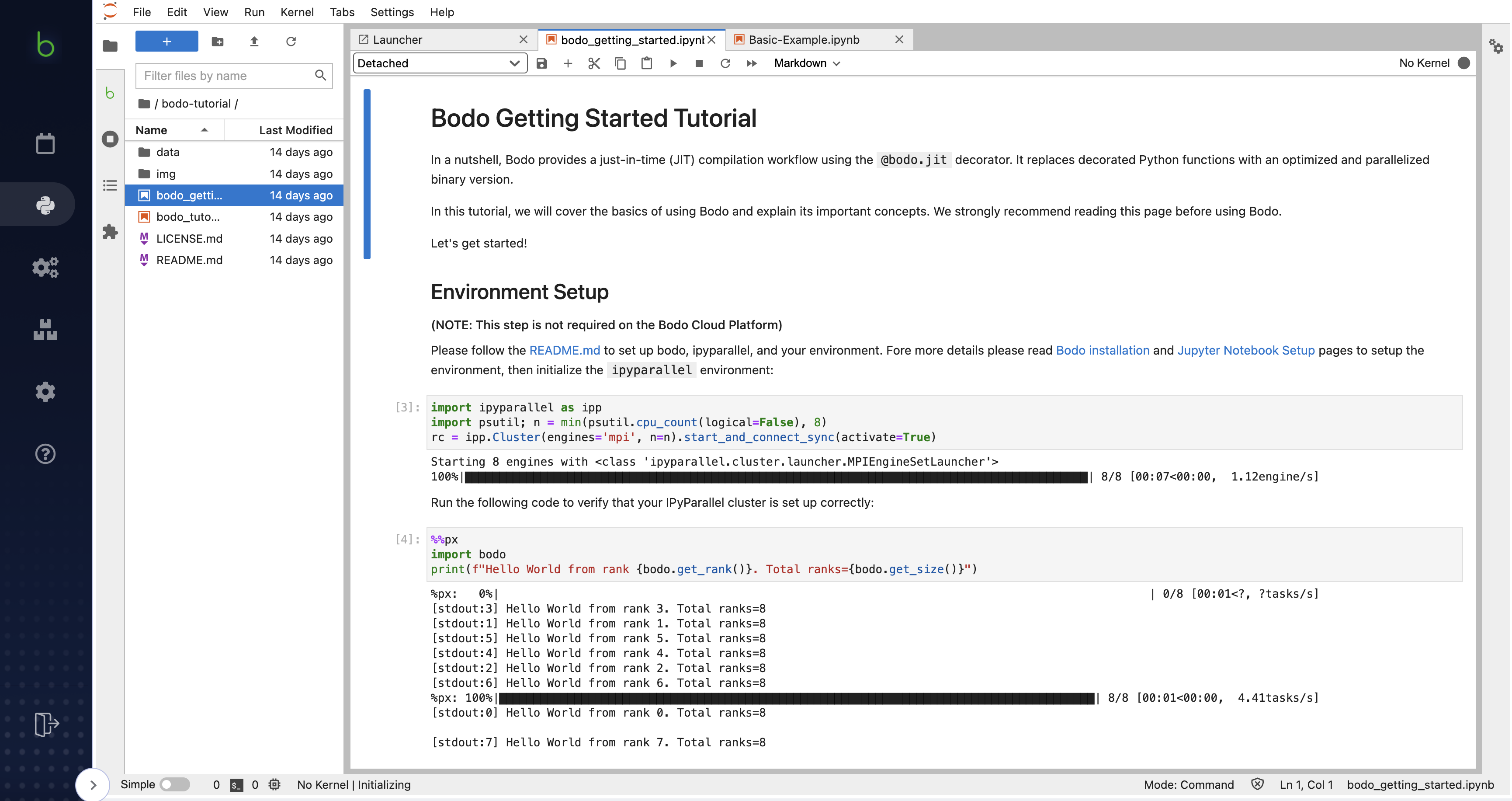This screenshot has height=801, width=1512.
Task: Select bodo_getti... notebook in file list
Action: pos(234,195)
